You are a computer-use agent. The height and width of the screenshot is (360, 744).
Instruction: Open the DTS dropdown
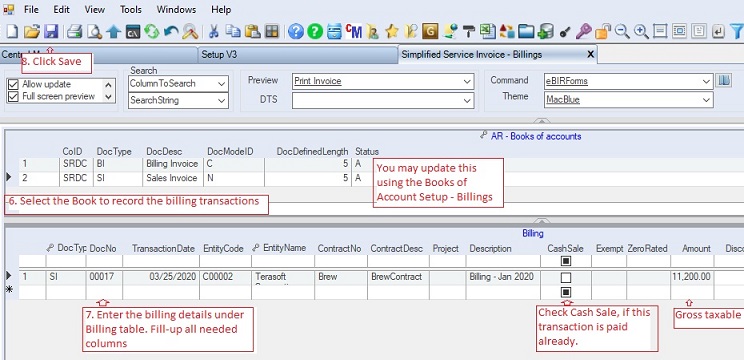[467, 100]
